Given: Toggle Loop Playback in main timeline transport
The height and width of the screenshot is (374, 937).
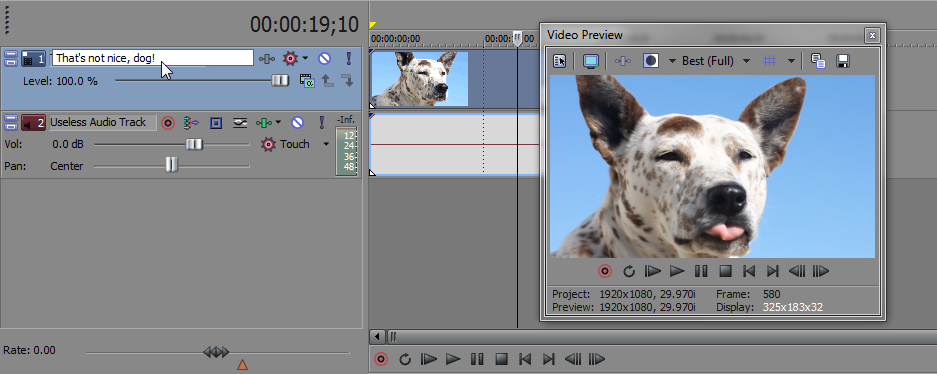Looking at the screenshot, I should [x=405, y=359].
